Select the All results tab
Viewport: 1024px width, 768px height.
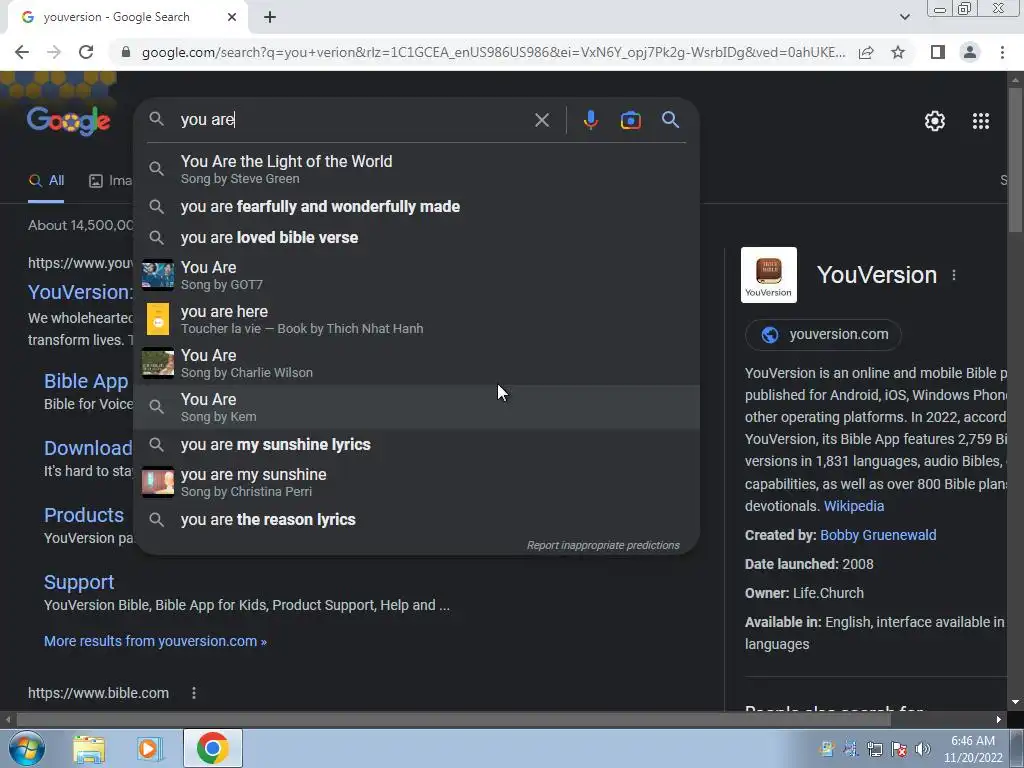pos(46,181)
